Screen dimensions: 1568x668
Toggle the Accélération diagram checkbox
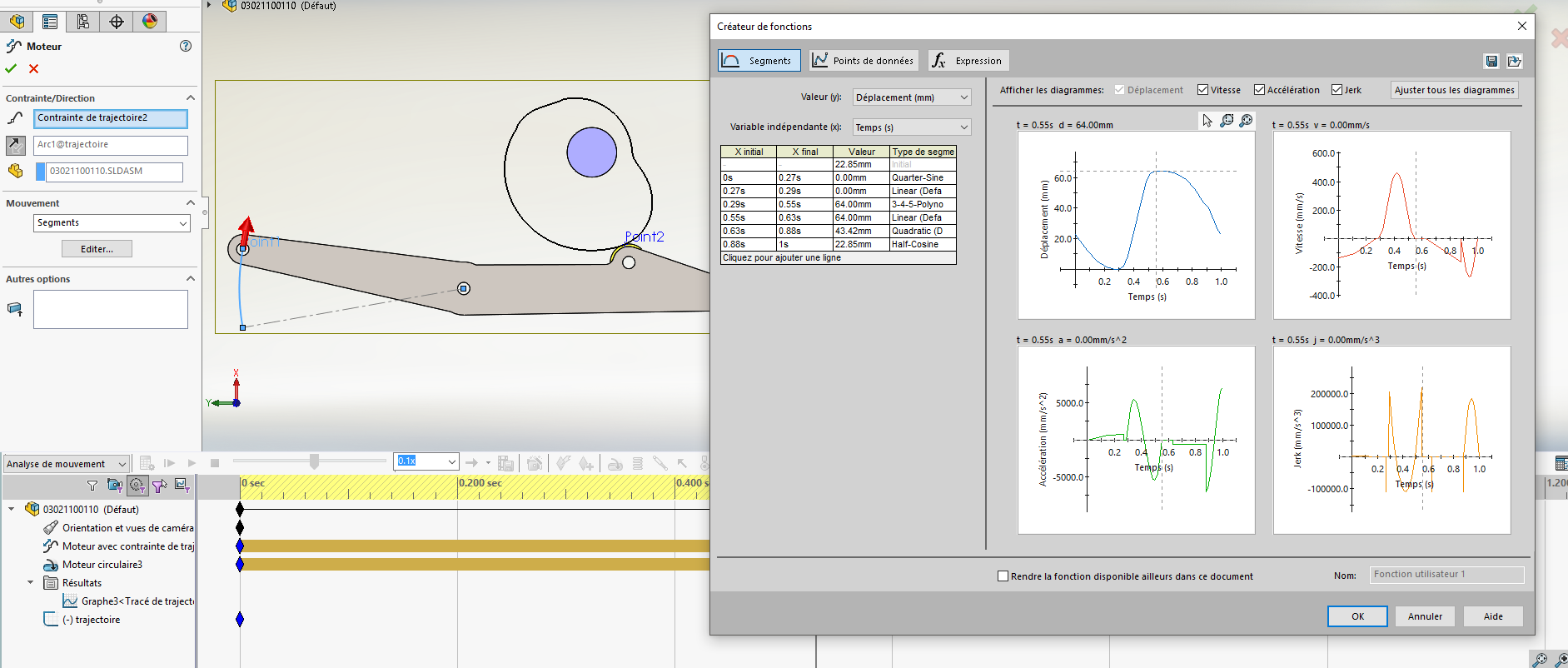pos(1259,90)
